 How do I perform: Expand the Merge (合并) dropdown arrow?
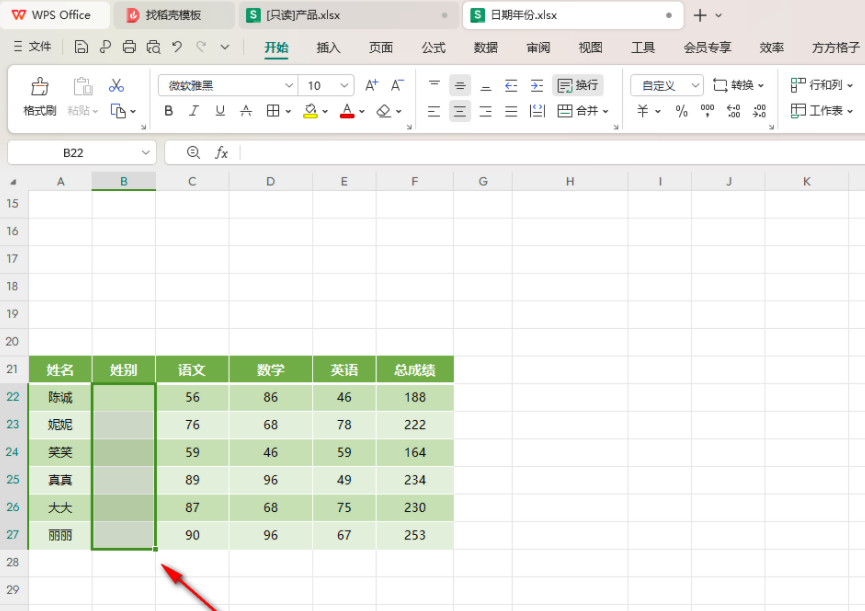606,111
